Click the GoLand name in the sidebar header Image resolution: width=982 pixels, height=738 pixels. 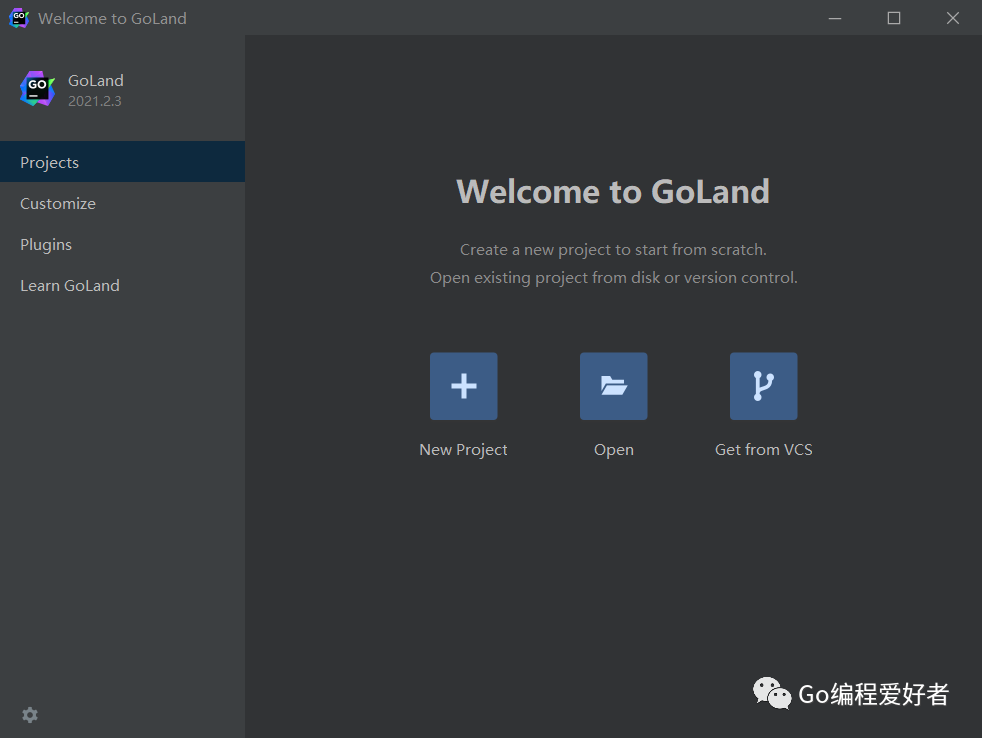click(95, 80)
